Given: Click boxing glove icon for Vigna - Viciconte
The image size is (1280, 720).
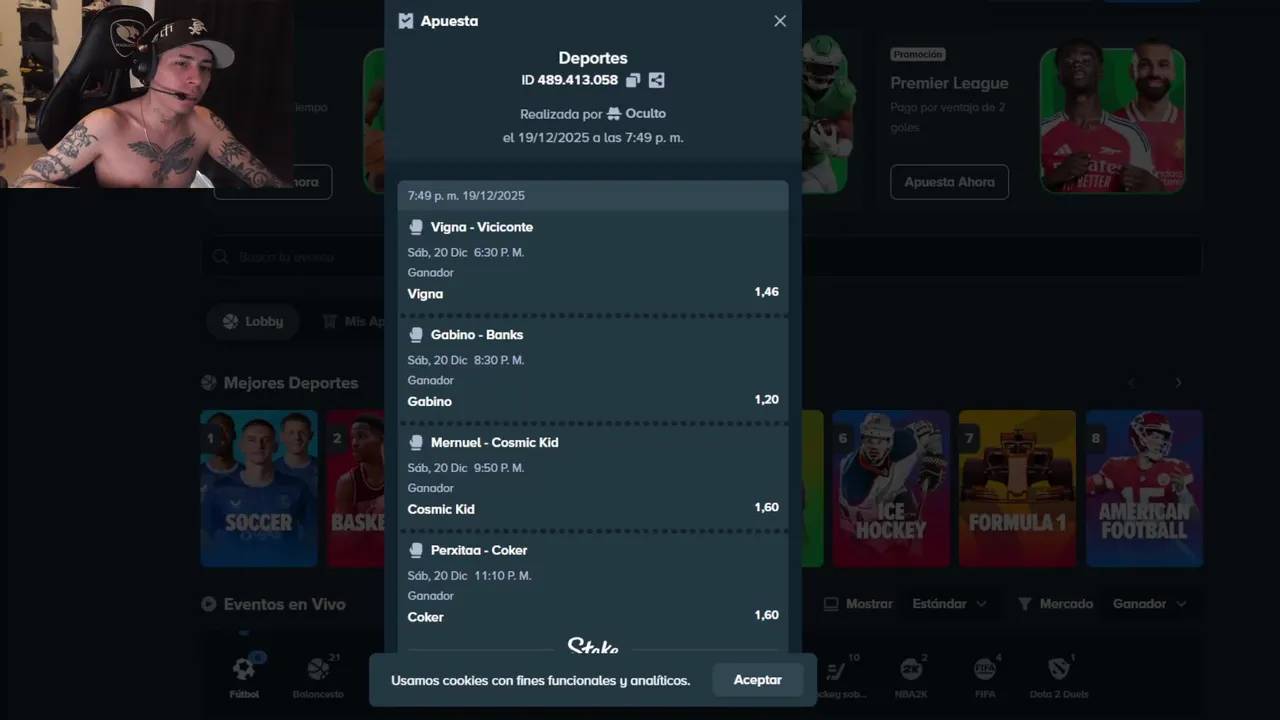Looking at the screenshot, I should [x=416, y=227].
